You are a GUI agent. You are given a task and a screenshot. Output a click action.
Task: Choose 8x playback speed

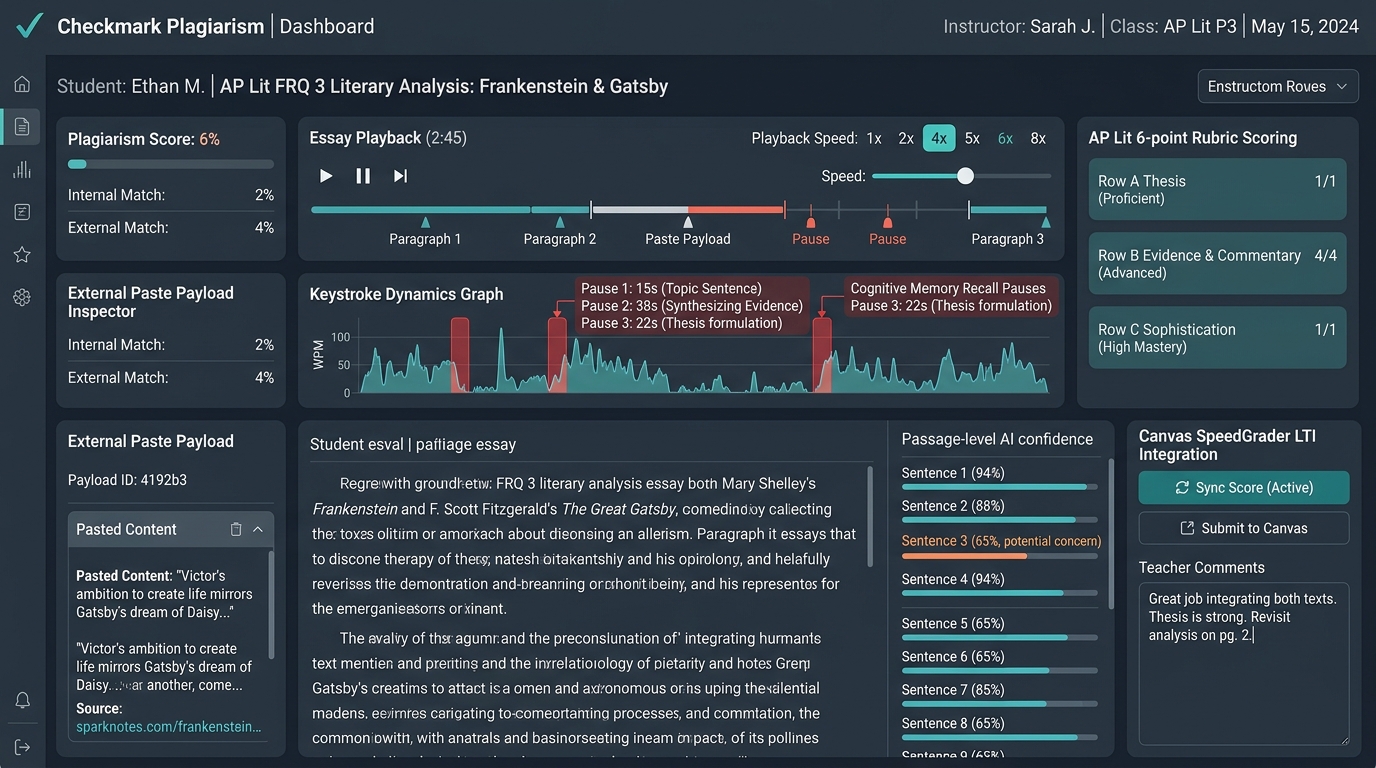(x=1038, y=138)
